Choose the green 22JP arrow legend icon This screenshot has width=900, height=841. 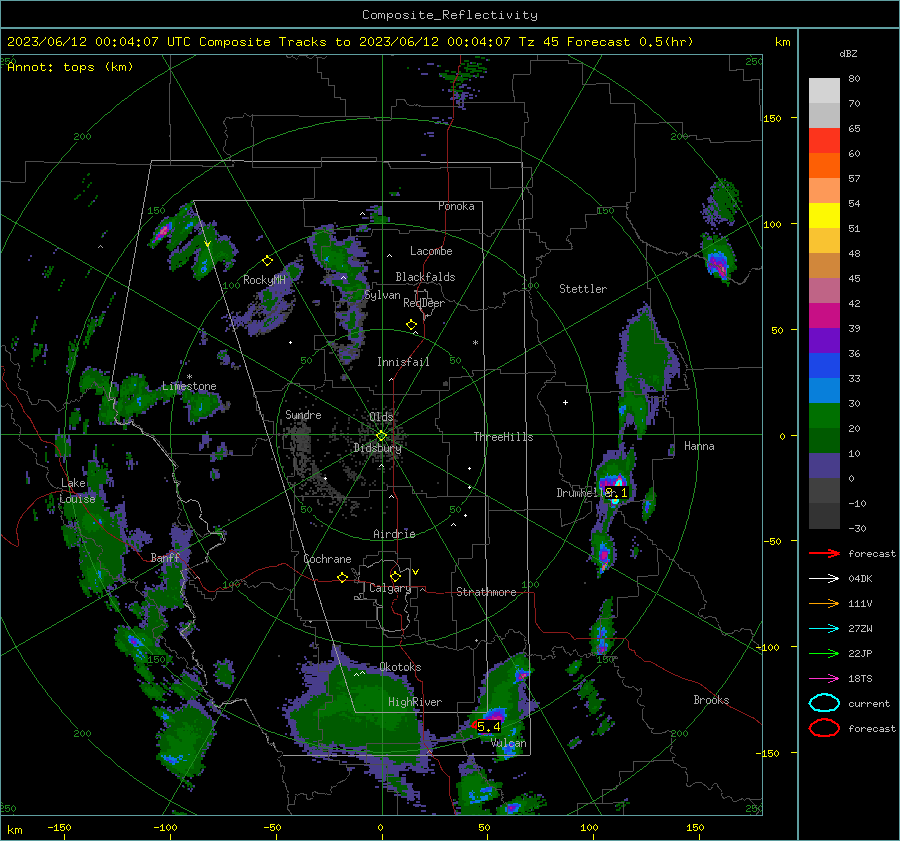pyautogui.click(x=824, y=653)
